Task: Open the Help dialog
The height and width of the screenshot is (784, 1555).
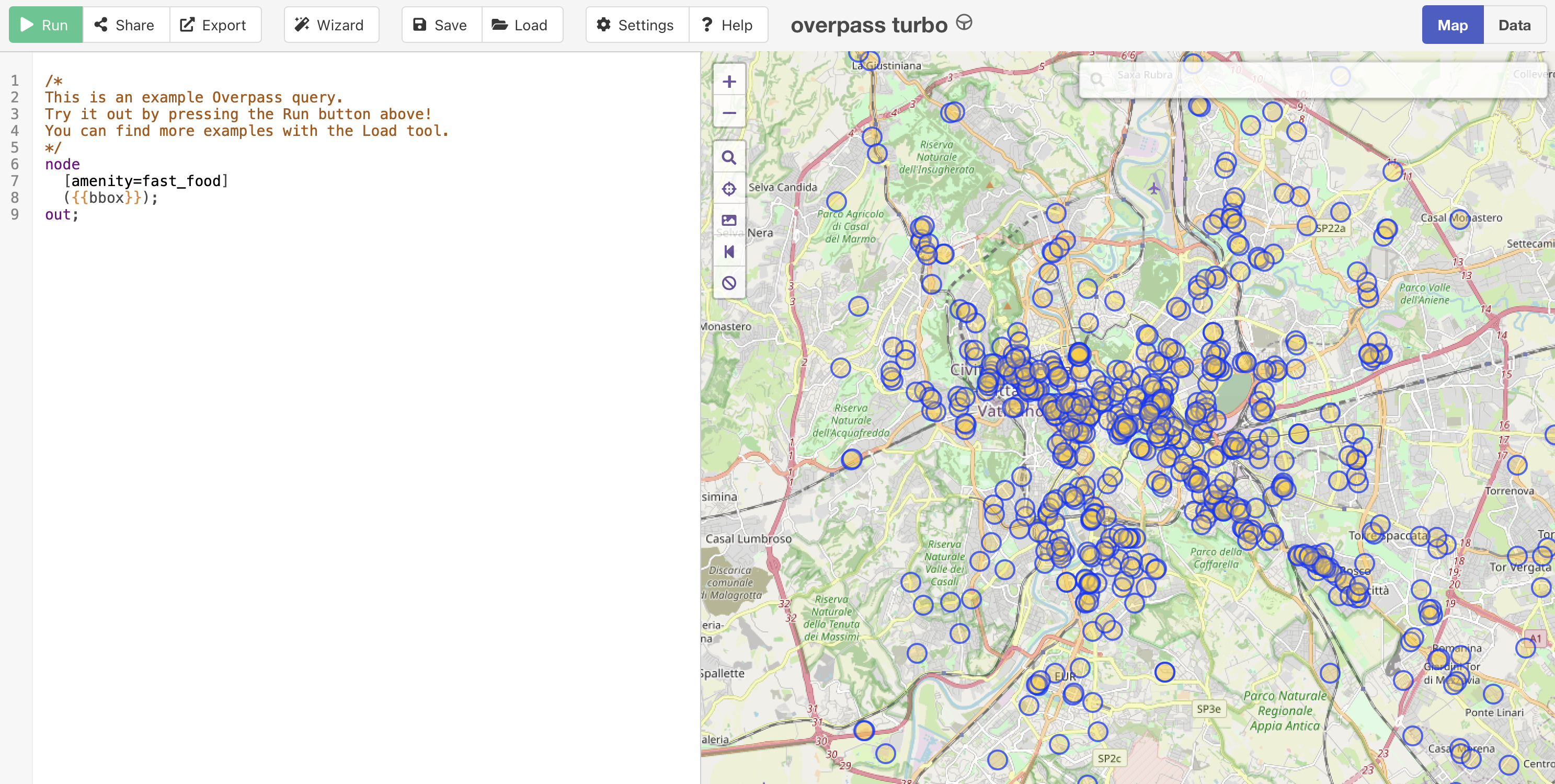Action: pos(727,25)
